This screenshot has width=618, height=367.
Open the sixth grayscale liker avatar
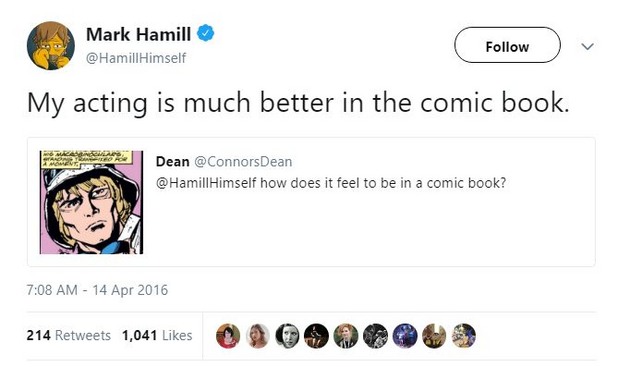pos(376,335)
